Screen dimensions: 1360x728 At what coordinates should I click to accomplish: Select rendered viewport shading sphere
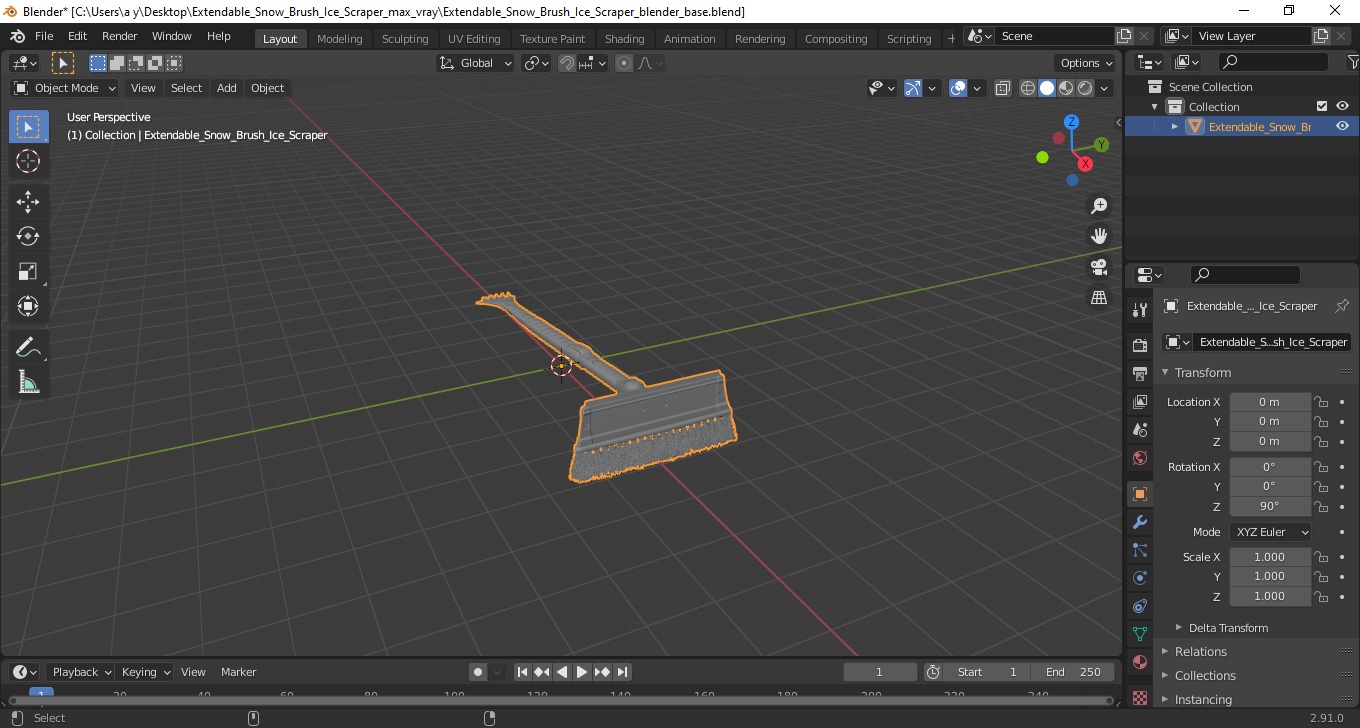1085,88
